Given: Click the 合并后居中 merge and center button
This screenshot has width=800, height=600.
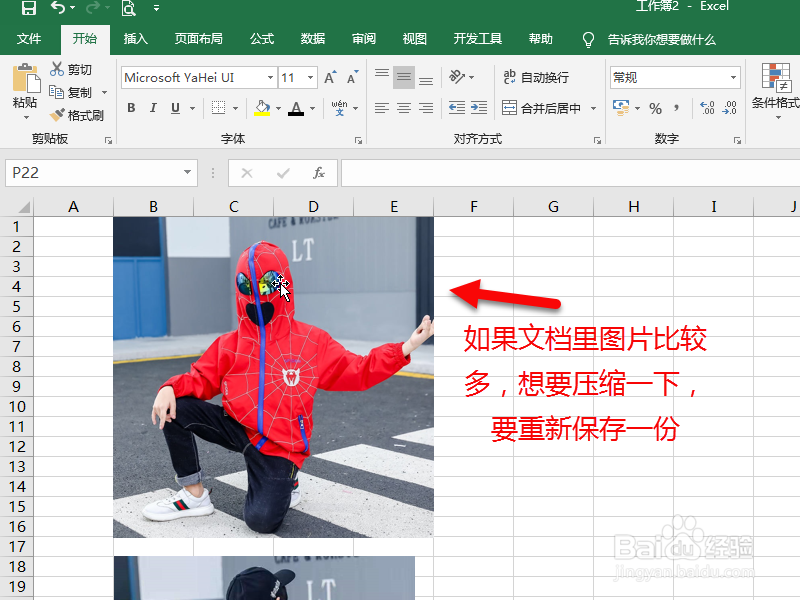Looking at the screenshot, I should [541, 108].
